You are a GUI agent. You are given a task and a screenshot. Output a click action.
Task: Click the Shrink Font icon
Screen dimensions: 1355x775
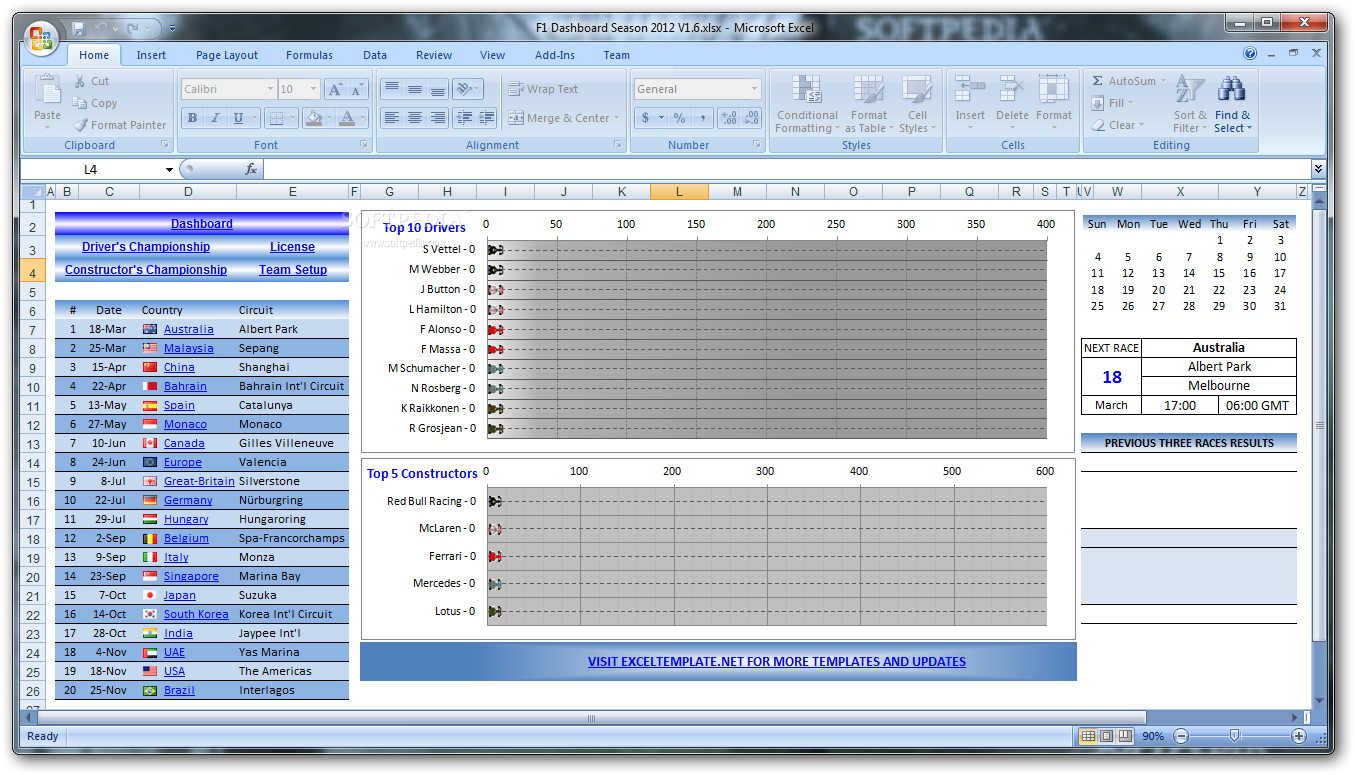tap(359, 89)
